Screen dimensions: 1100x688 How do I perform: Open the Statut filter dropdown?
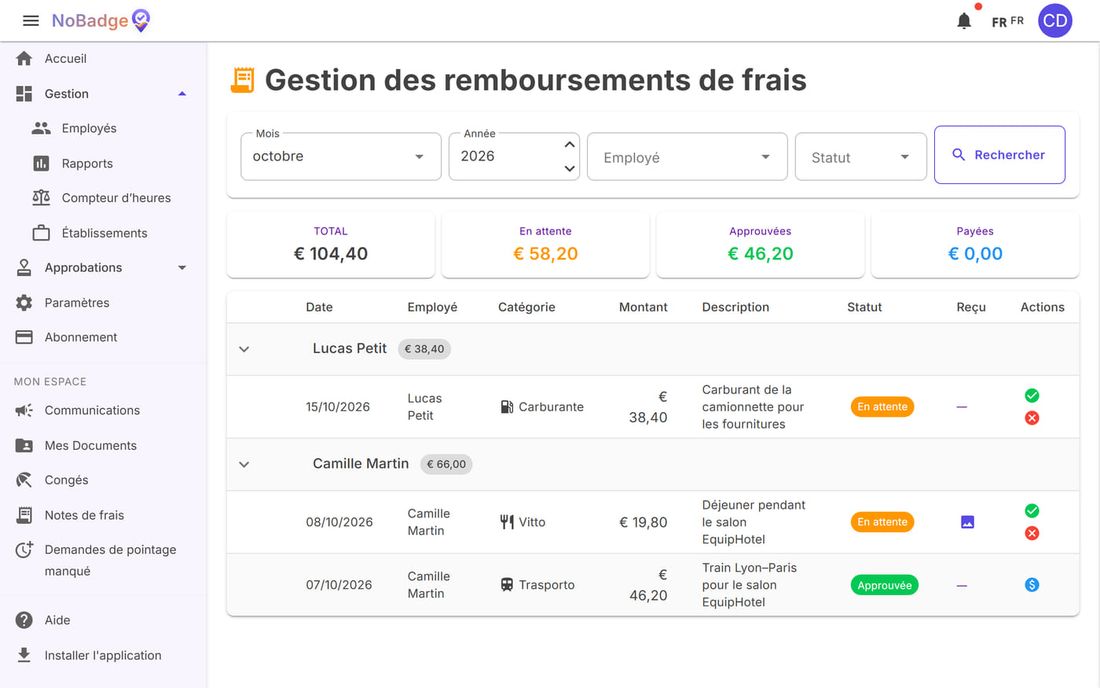point(861,157)
